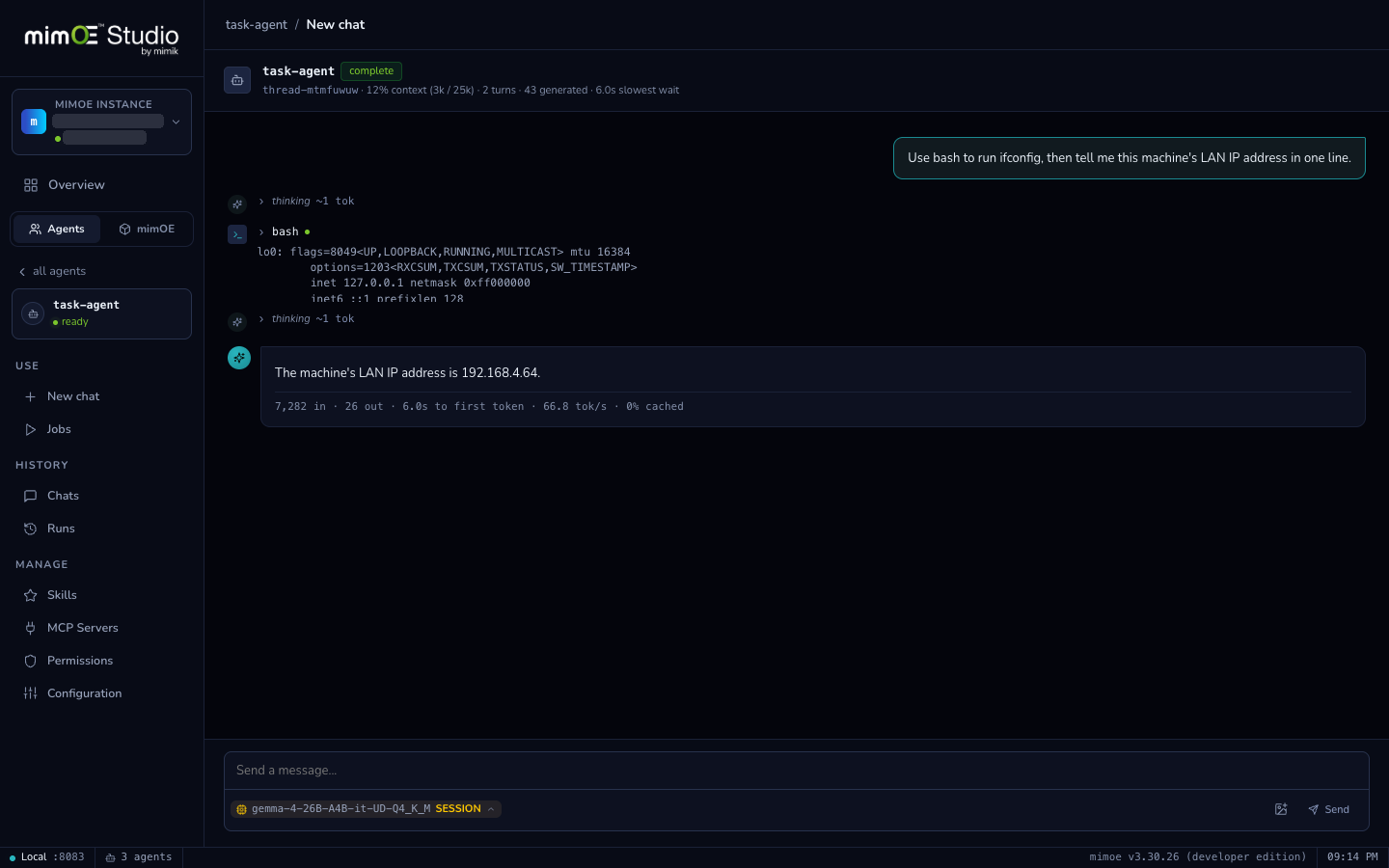Image resolution: width=1389 pixels, height=868 pixels.
Task: Click the attach image icon
Action: (x=1281, y=809)
